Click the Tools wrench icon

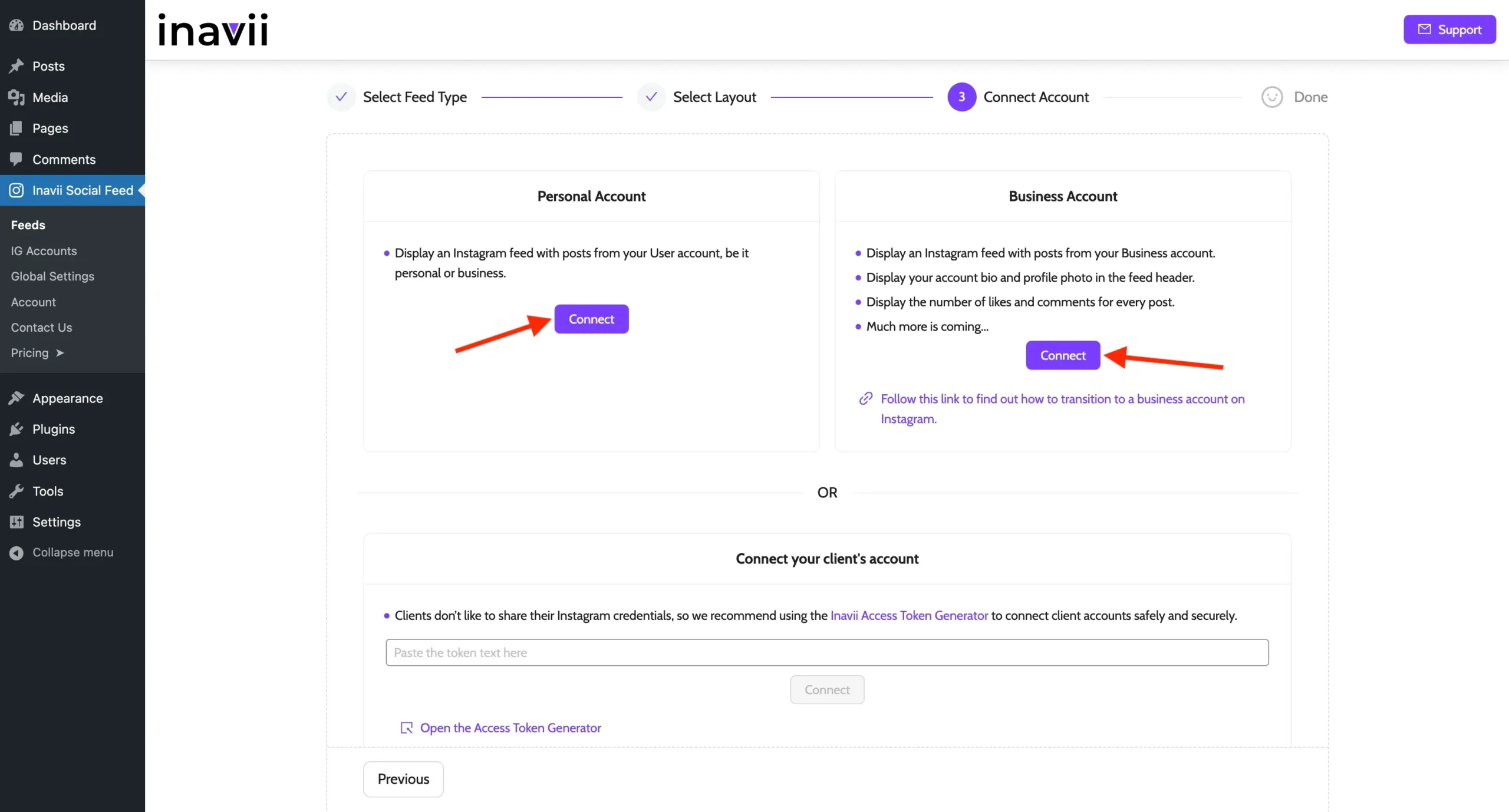point(17,491)
